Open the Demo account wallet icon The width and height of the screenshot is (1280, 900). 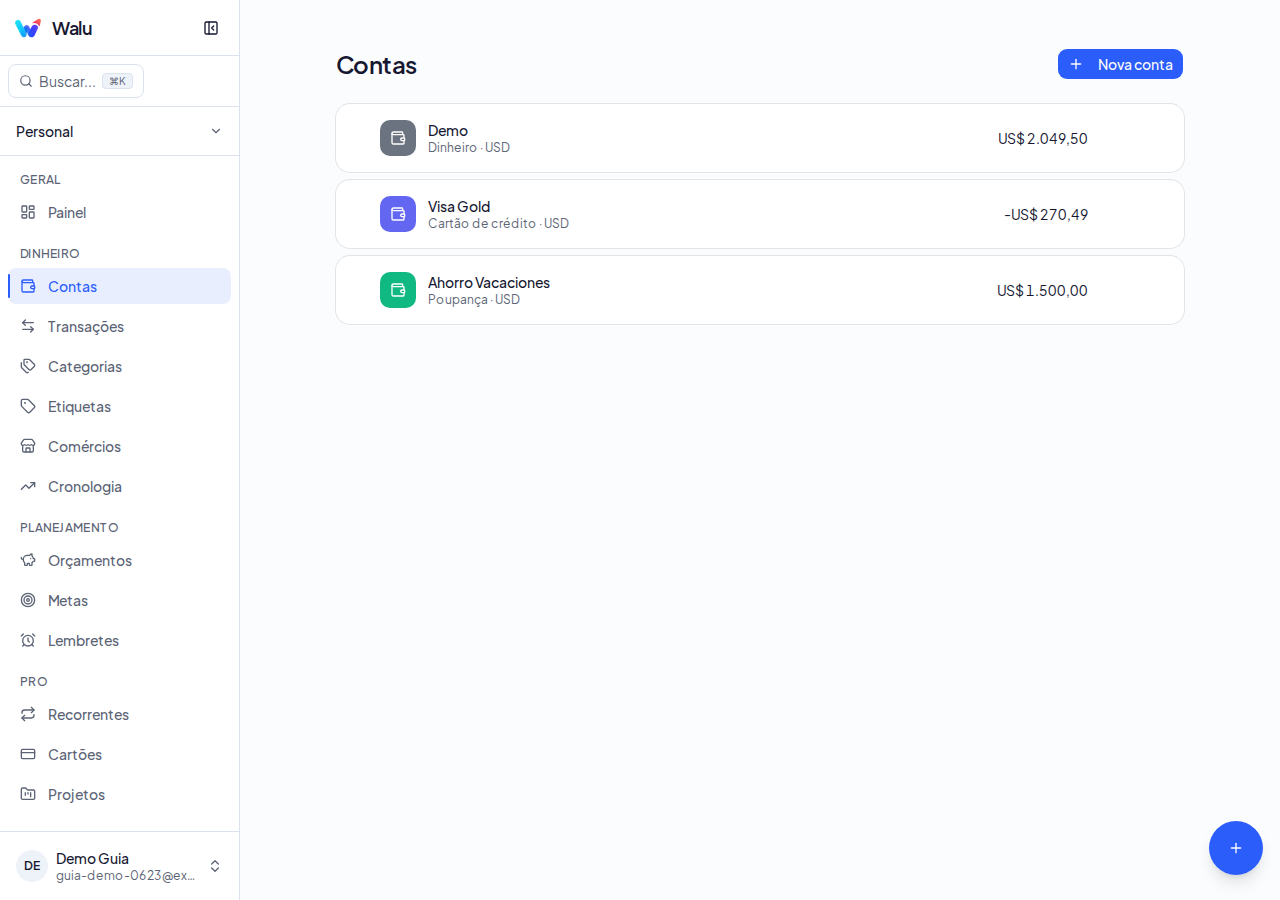pos(398,138)
